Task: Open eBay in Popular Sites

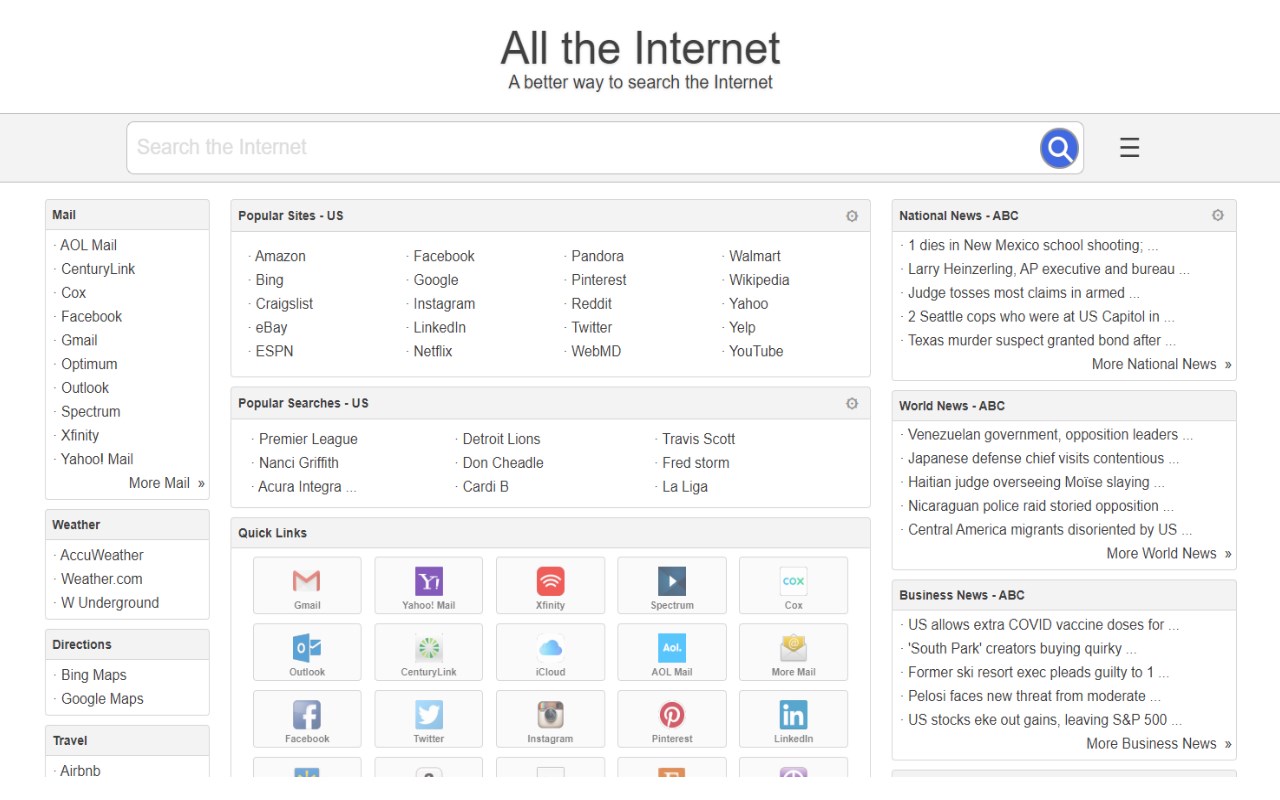Action: pyautogui.click(x=271, y=327)
